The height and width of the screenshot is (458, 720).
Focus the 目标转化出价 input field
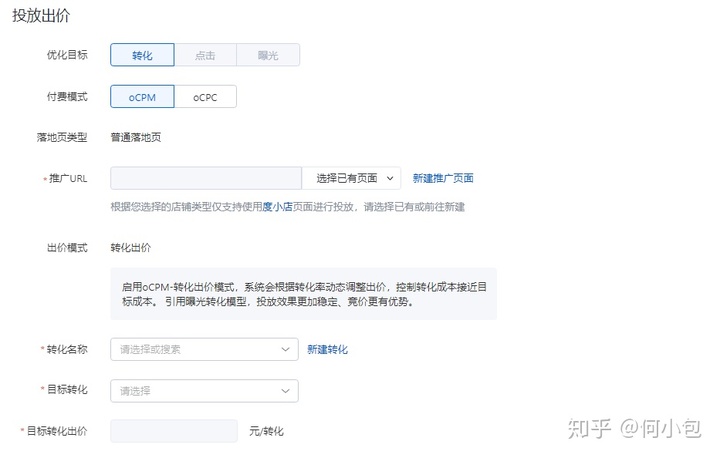click(174, 431)
